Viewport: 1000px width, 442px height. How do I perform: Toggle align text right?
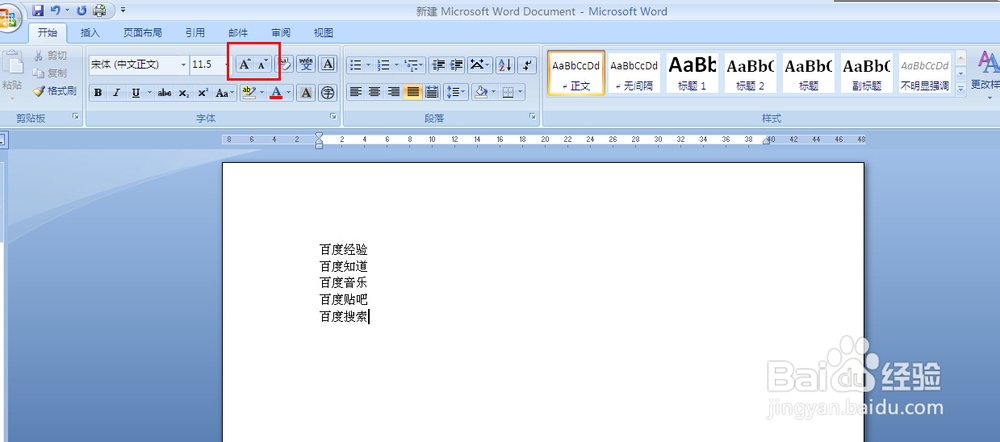(x=394, y=92)
